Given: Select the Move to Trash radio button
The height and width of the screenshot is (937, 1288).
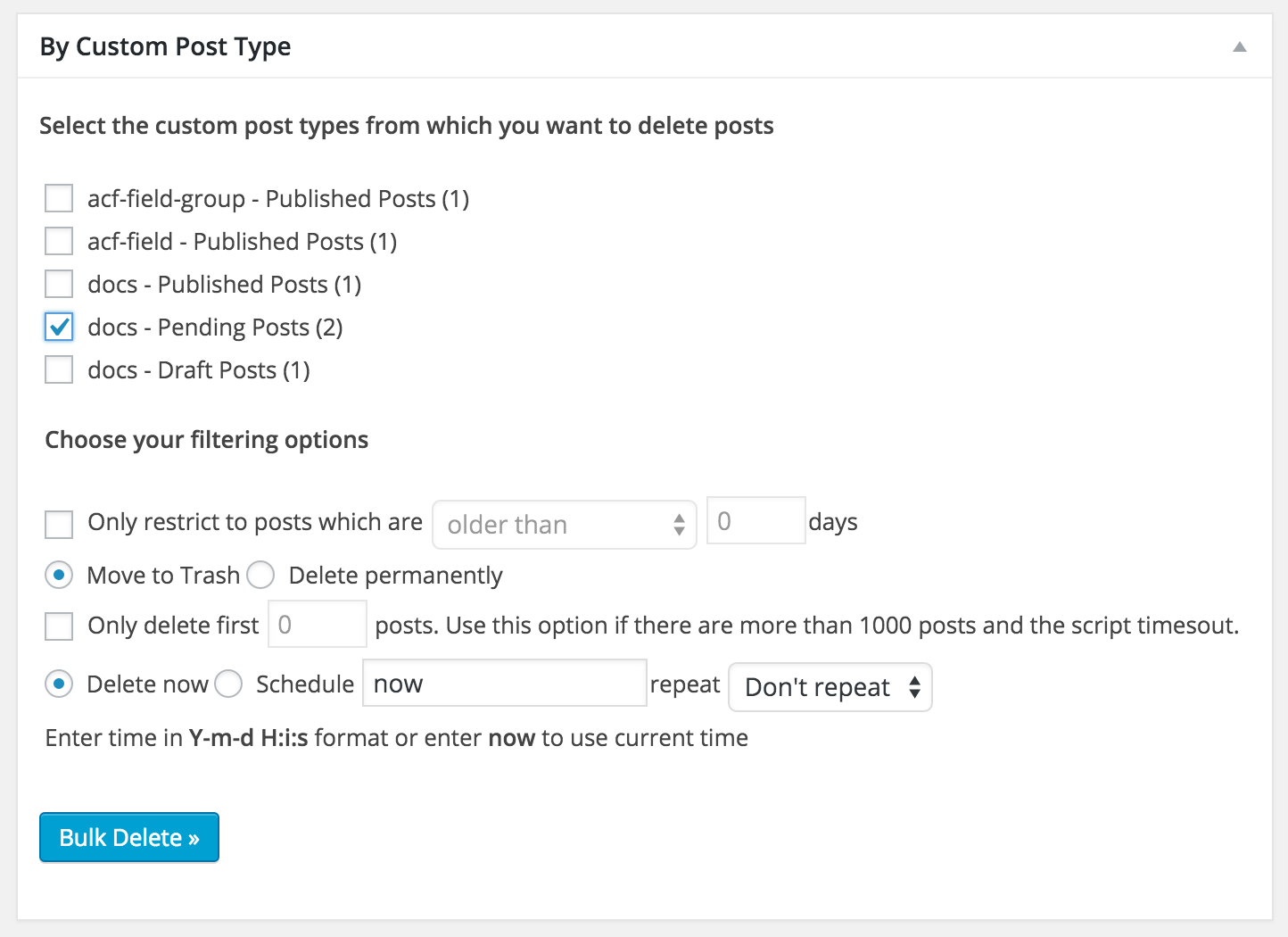Looking at the screenshot, I should pos(59,576).
